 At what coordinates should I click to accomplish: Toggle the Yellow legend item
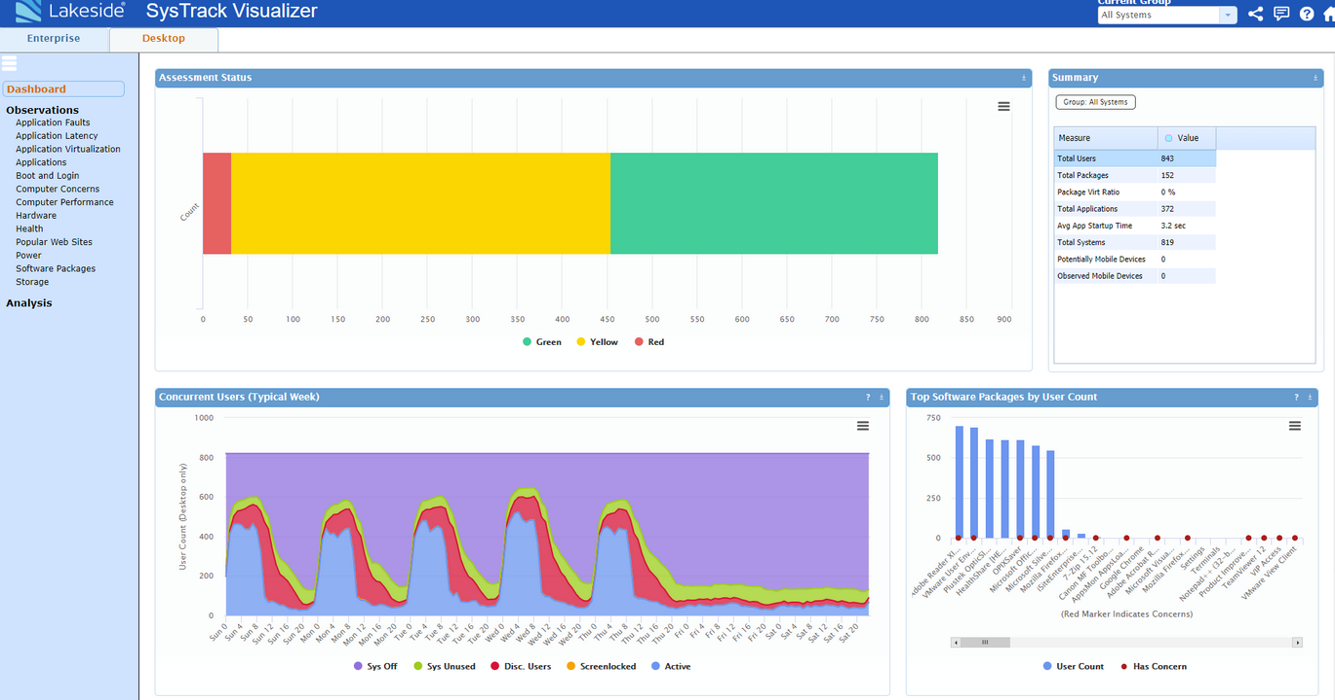597,342
